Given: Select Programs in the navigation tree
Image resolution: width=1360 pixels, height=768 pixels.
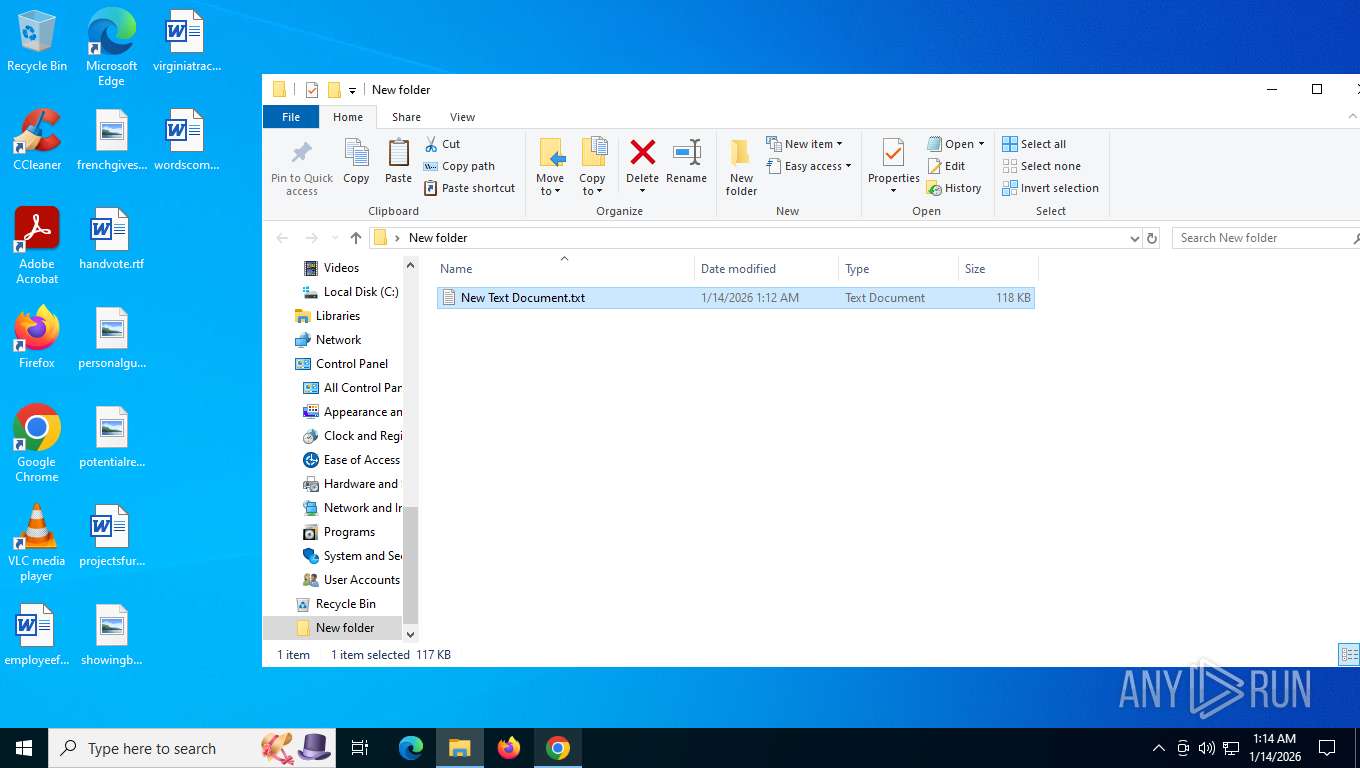Looking at the screenshot, I should click(x=349, y=532).
